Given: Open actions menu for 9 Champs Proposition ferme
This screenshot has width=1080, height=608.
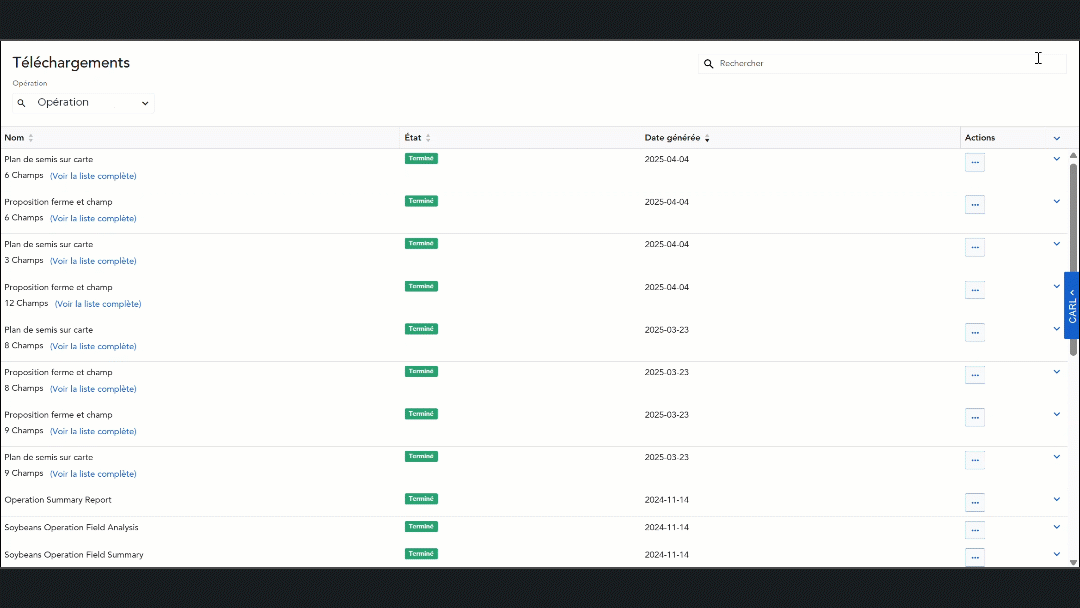Looking at the screenshot, I should click(975, 417).
